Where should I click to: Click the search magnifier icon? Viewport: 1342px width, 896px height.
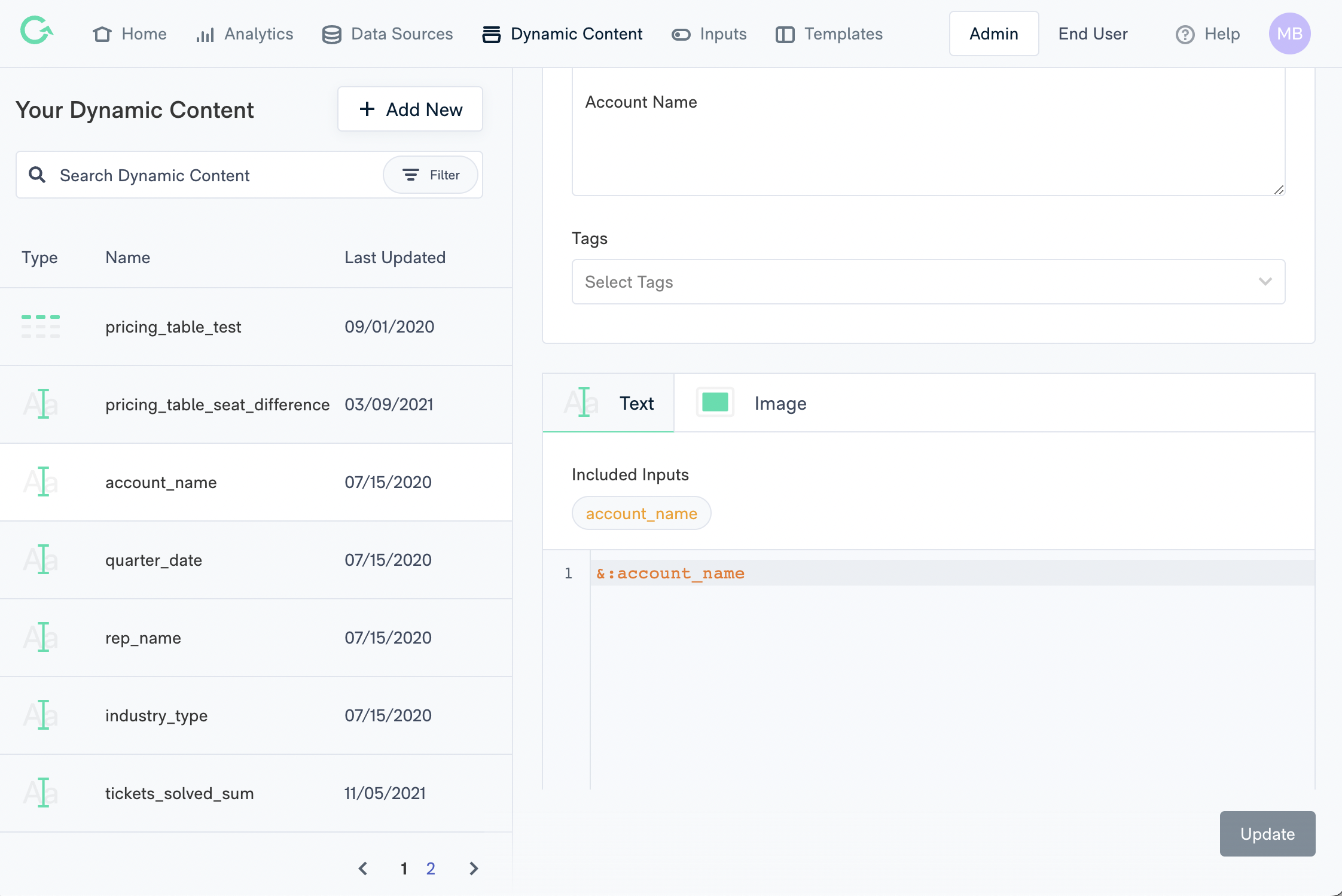pyautogui.click(x=37, y=175)
